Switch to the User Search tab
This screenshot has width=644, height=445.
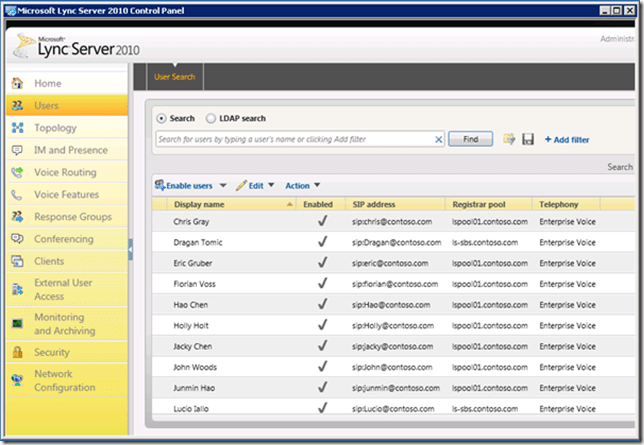click(175, 77)
